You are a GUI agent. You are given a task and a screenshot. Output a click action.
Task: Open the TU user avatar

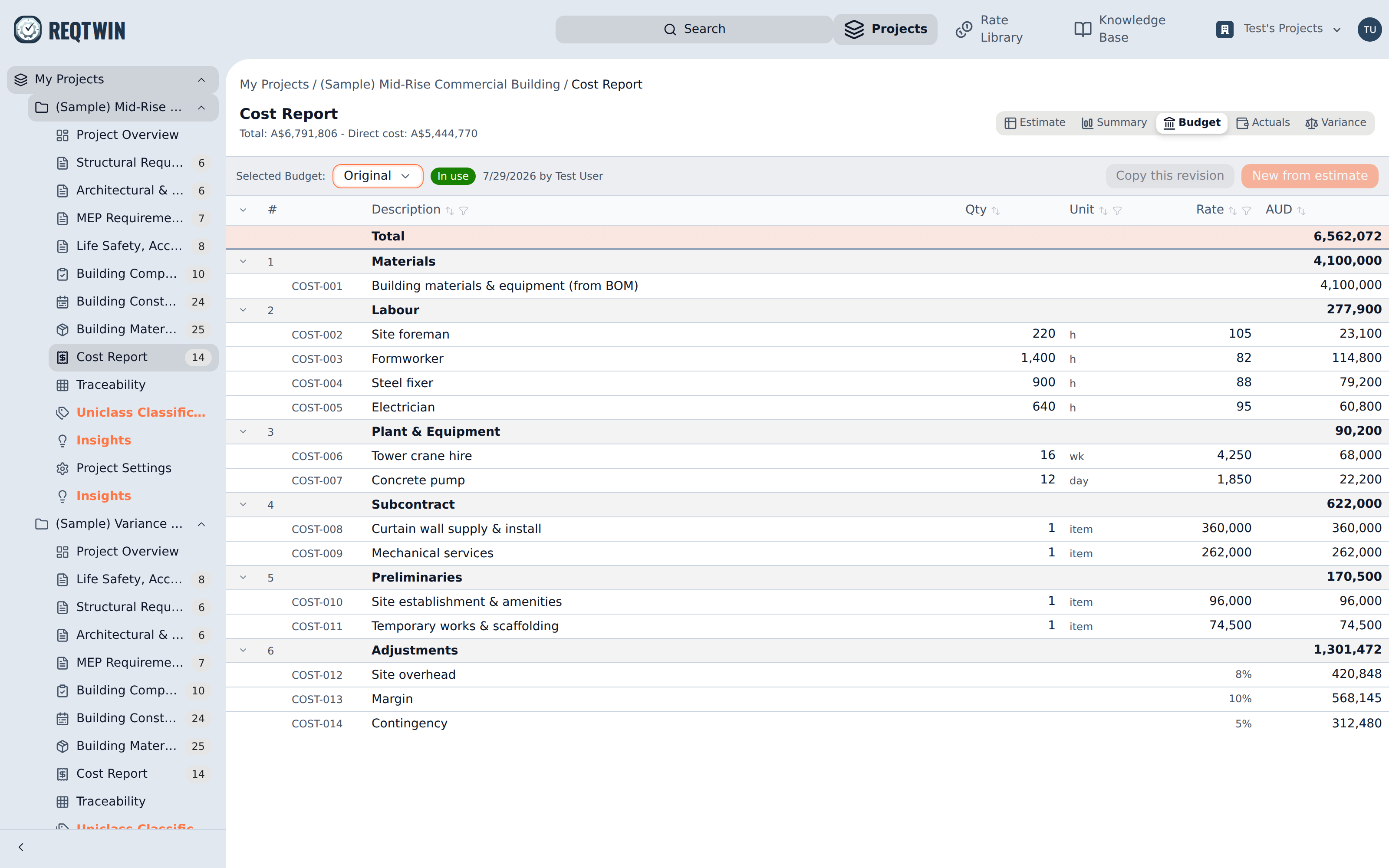1369,29
